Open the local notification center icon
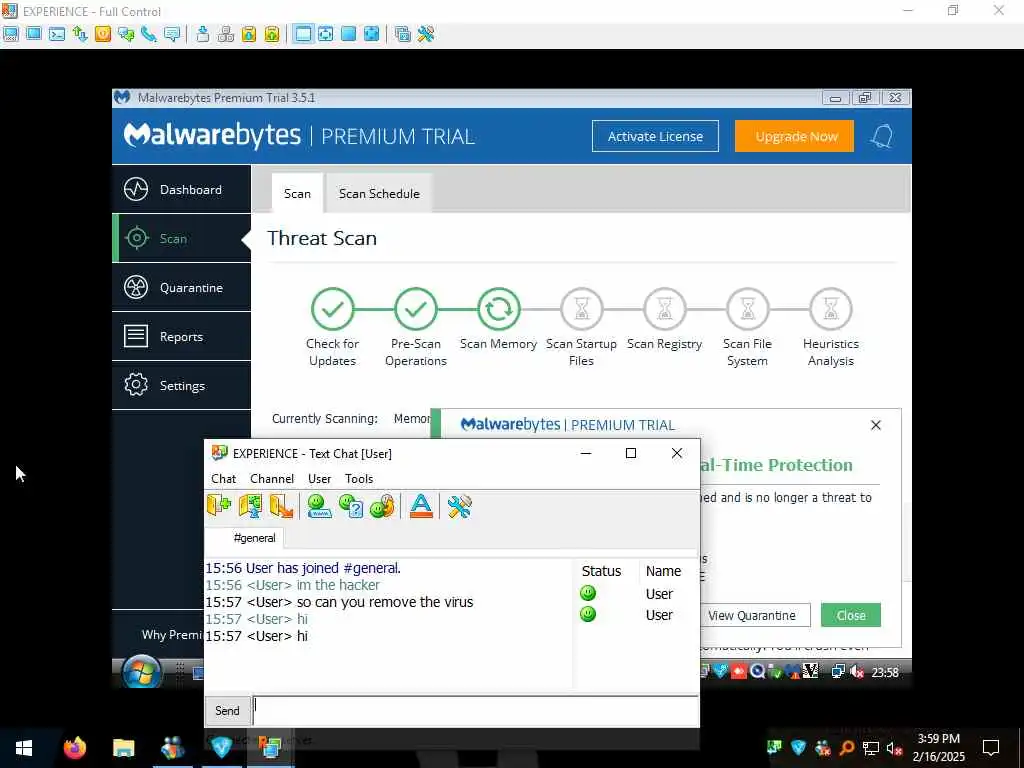 (991, 747)
